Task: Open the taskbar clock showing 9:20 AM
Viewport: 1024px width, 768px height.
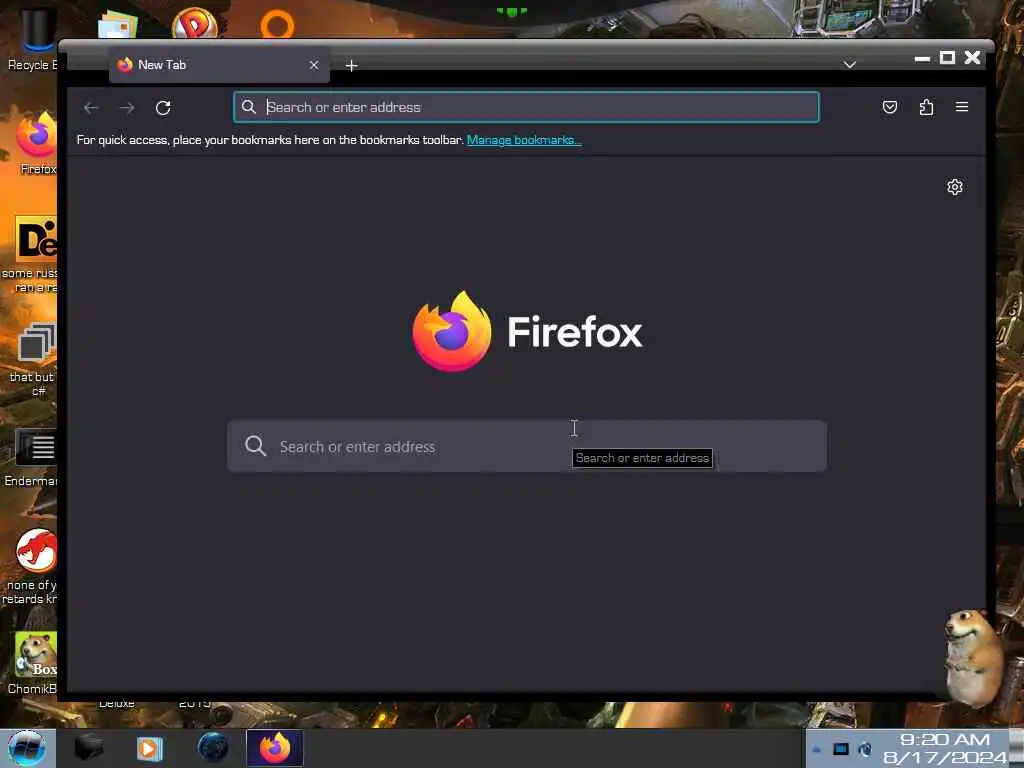Action: pyautogui.click(x=946, y=748)
